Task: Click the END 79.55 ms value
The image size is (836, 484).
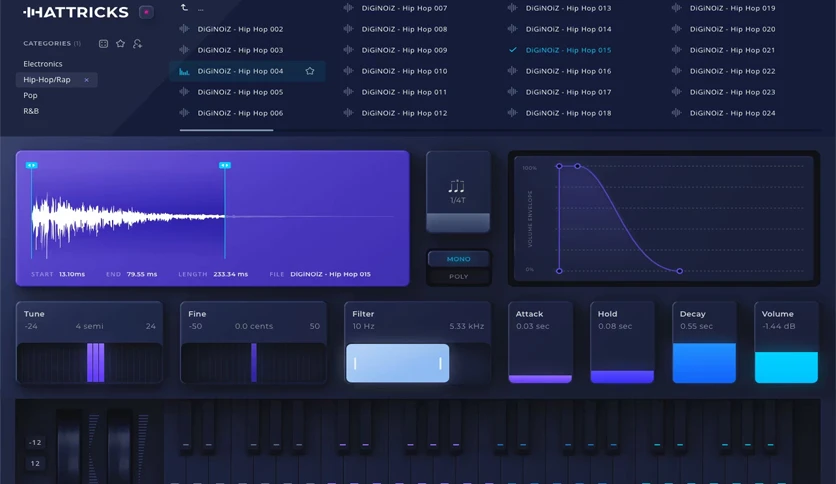Action: point(142,274)
